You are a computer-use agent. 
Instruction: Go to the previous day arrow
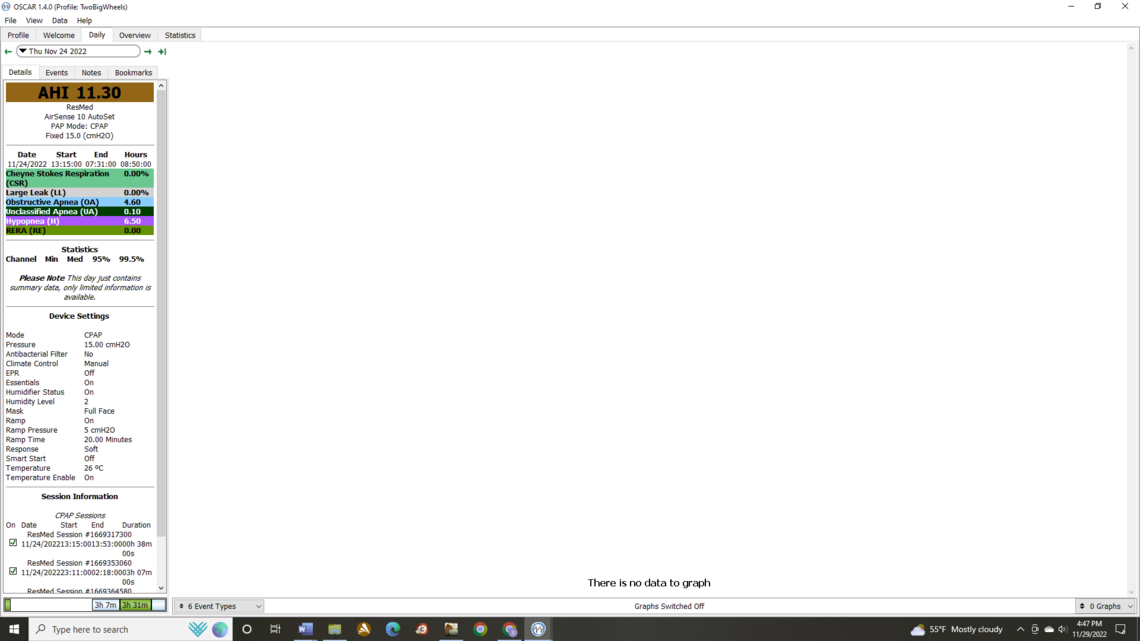coord(8,52)
